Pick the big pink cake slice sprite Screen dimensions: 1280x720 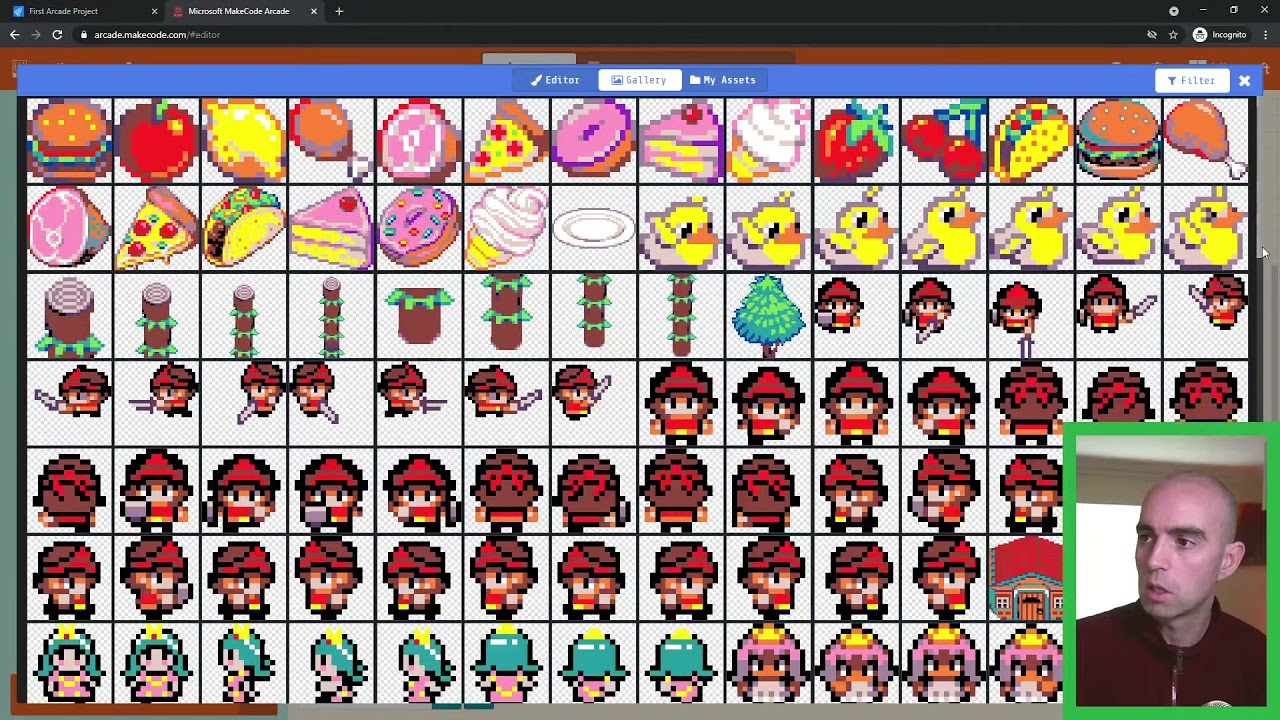click(x=332, y=228)
